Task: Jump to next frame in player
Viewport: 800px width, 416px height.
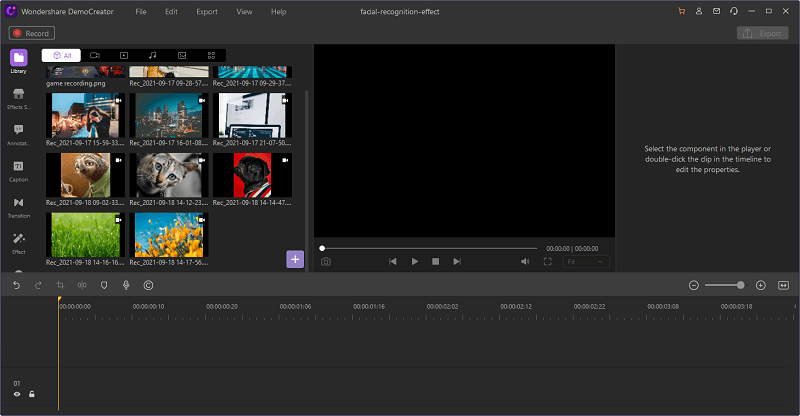Action: (x=457, y=261)
